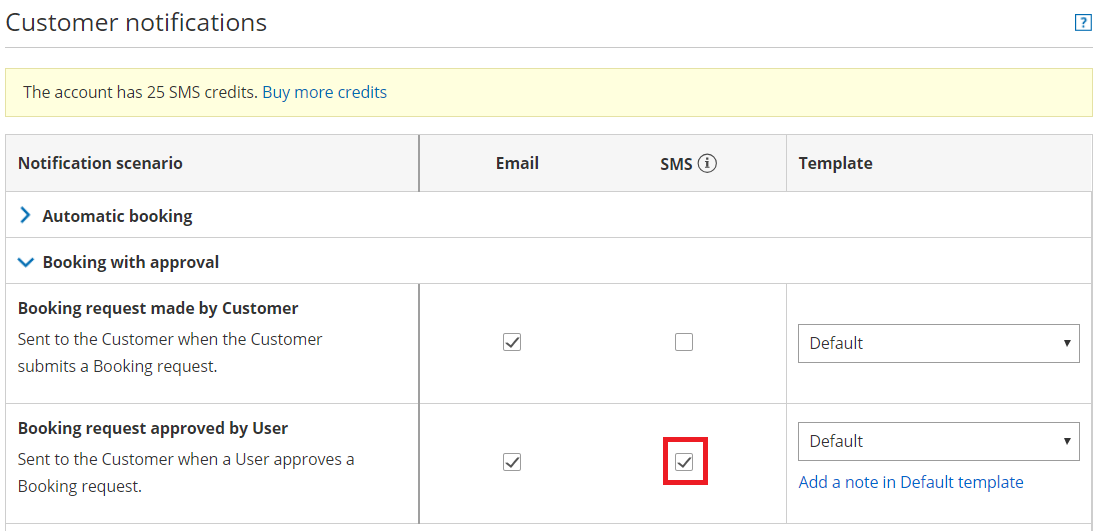The image size is (1100, 531).
Task: Select the Booking request approved by User title
Action: click(153, 428)
